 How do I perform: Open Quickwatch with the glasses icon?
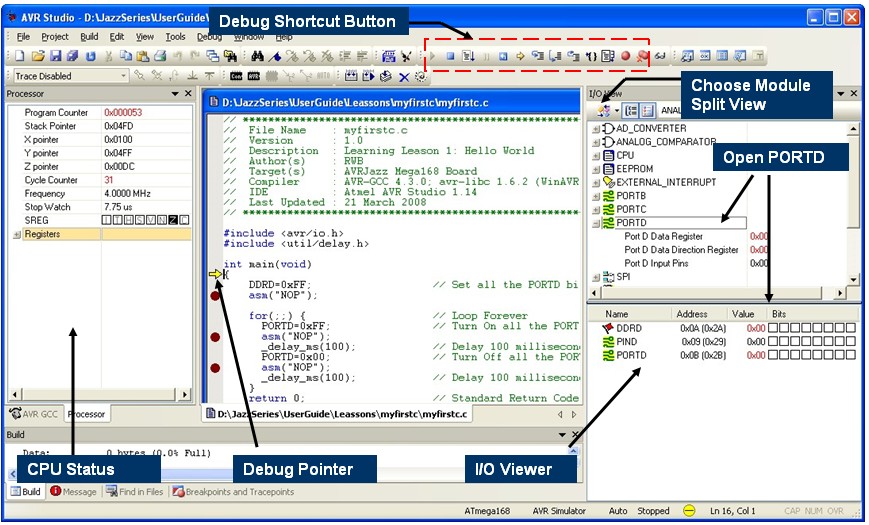point(660,56)
